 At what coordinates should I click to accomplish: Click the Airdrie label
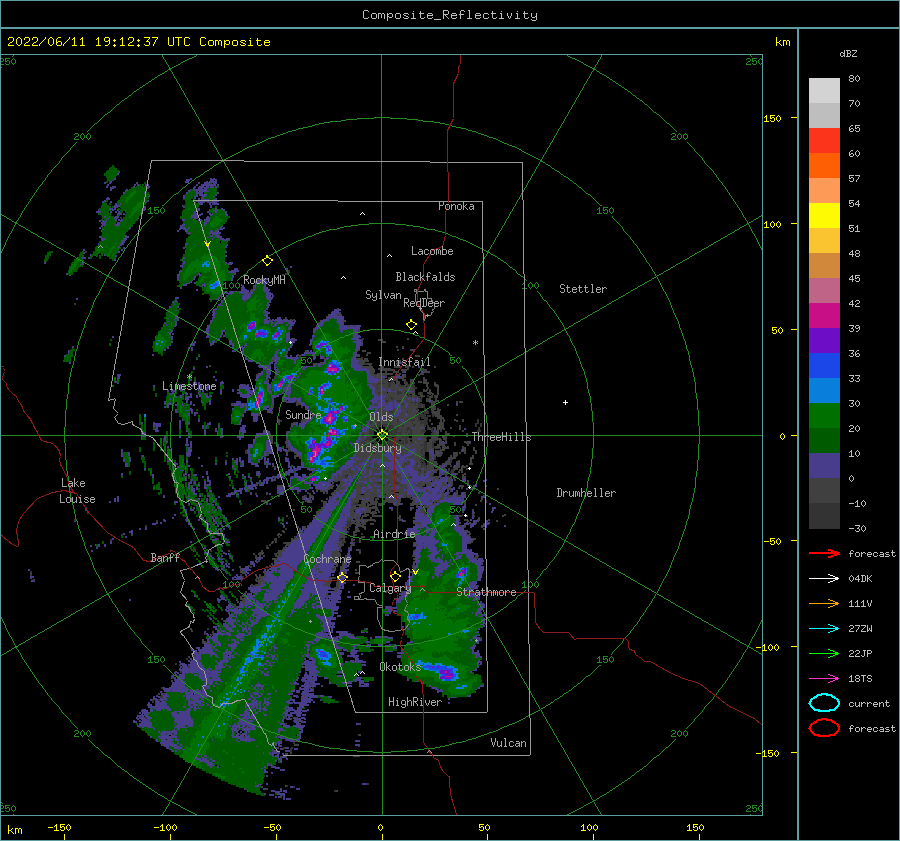click(x=394, y=534)
